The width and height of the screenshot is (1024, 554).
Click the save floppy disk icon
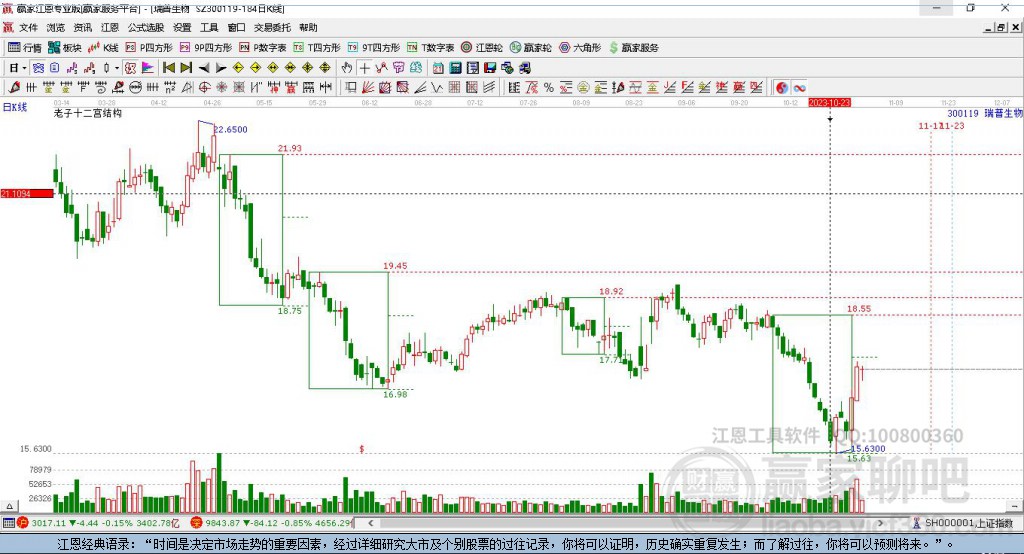tap(490, 68)
